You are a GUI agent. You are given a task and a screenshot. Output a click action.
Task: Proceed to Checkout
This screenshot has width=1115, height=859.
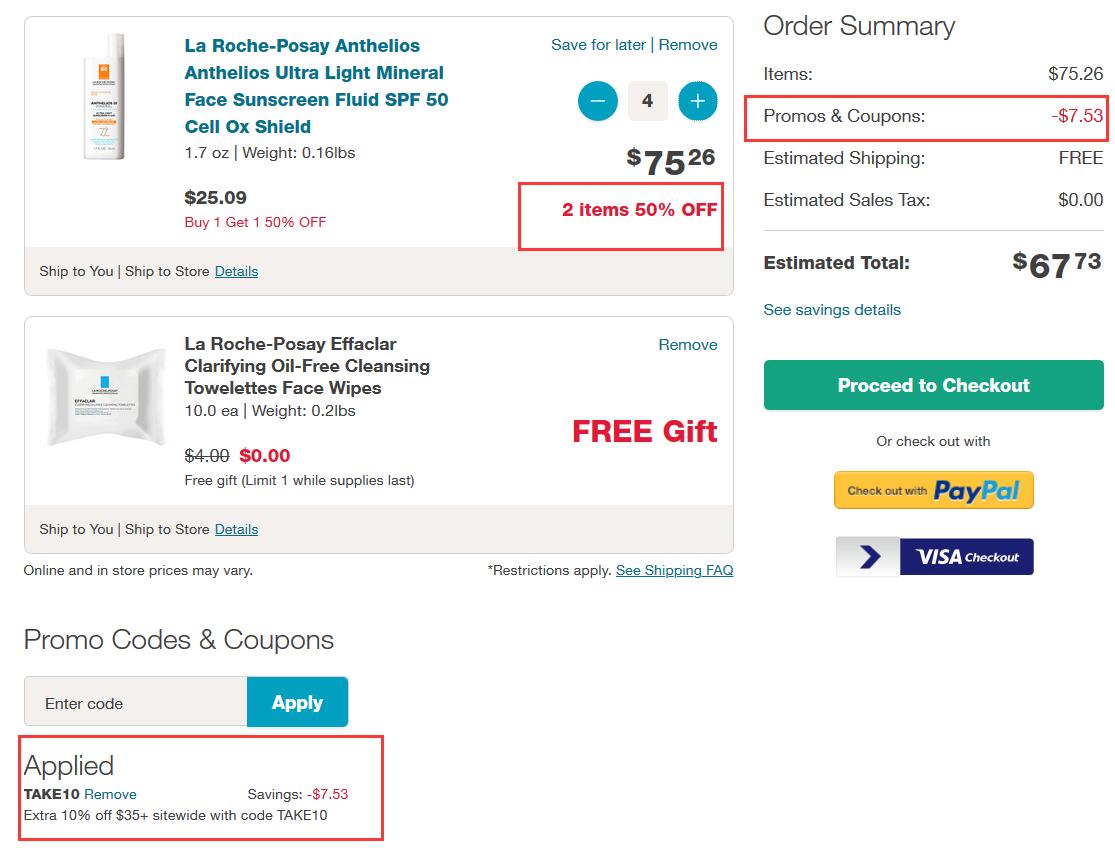934,385
